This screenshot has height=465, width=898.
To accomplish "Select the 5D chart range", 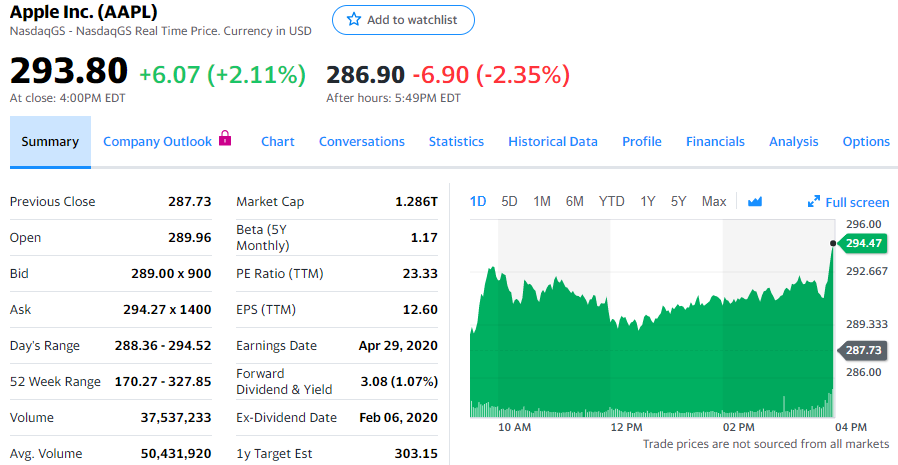I will (509, 201).
